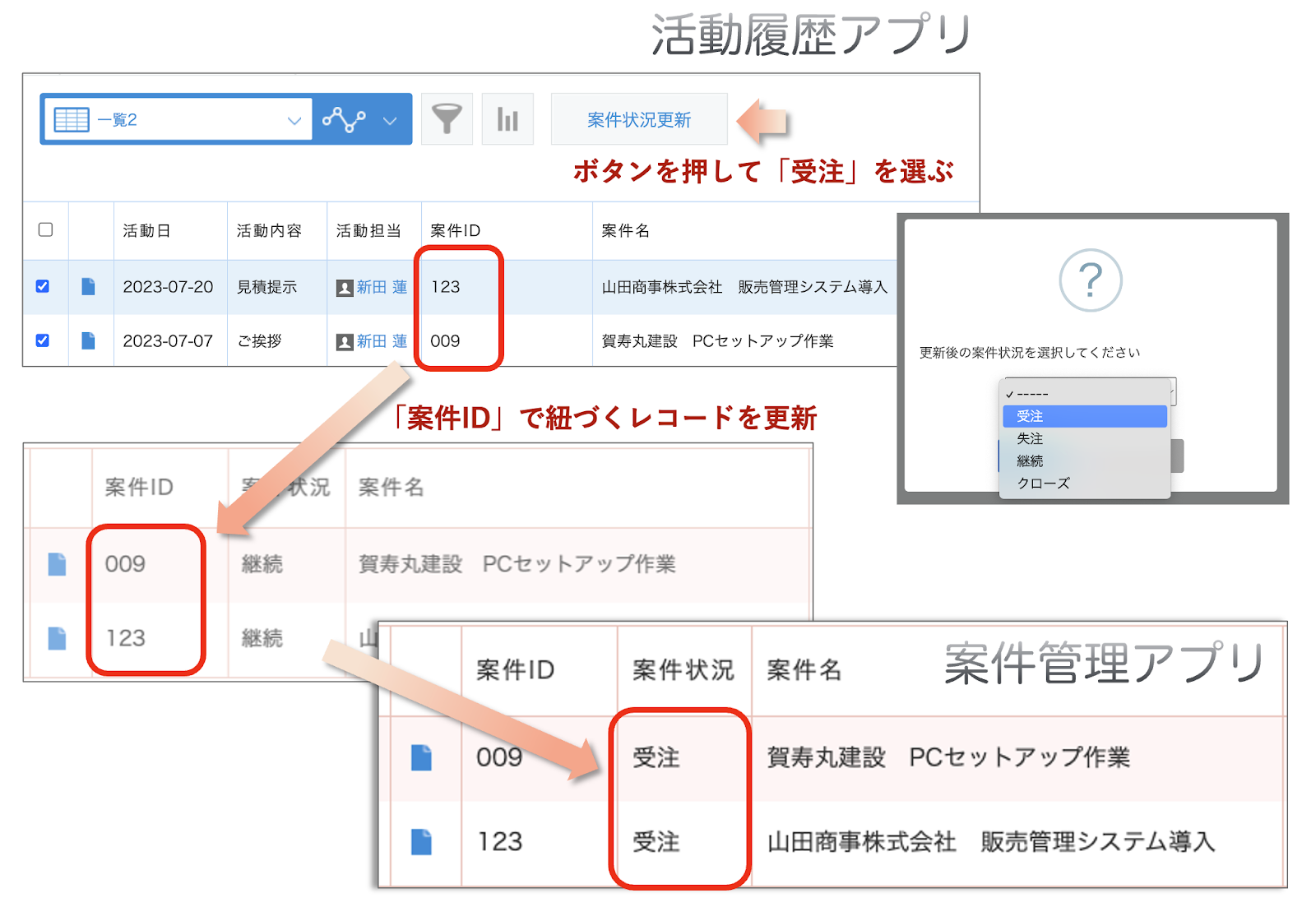
Task: Click 123 in the faded case list
Action: coord(125,638)
